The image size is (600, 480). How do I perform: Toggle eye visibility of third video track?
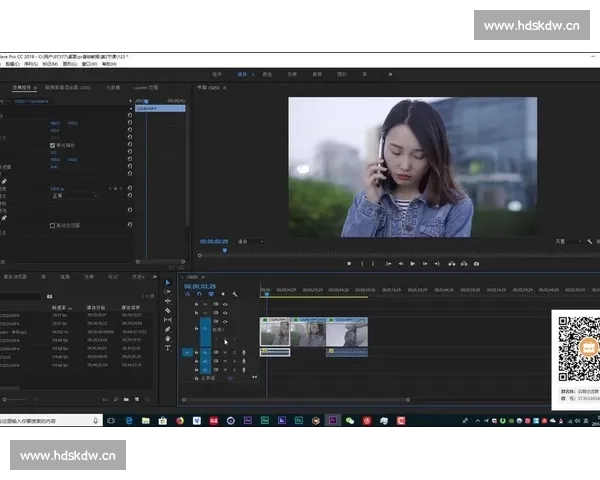(225, 322)
